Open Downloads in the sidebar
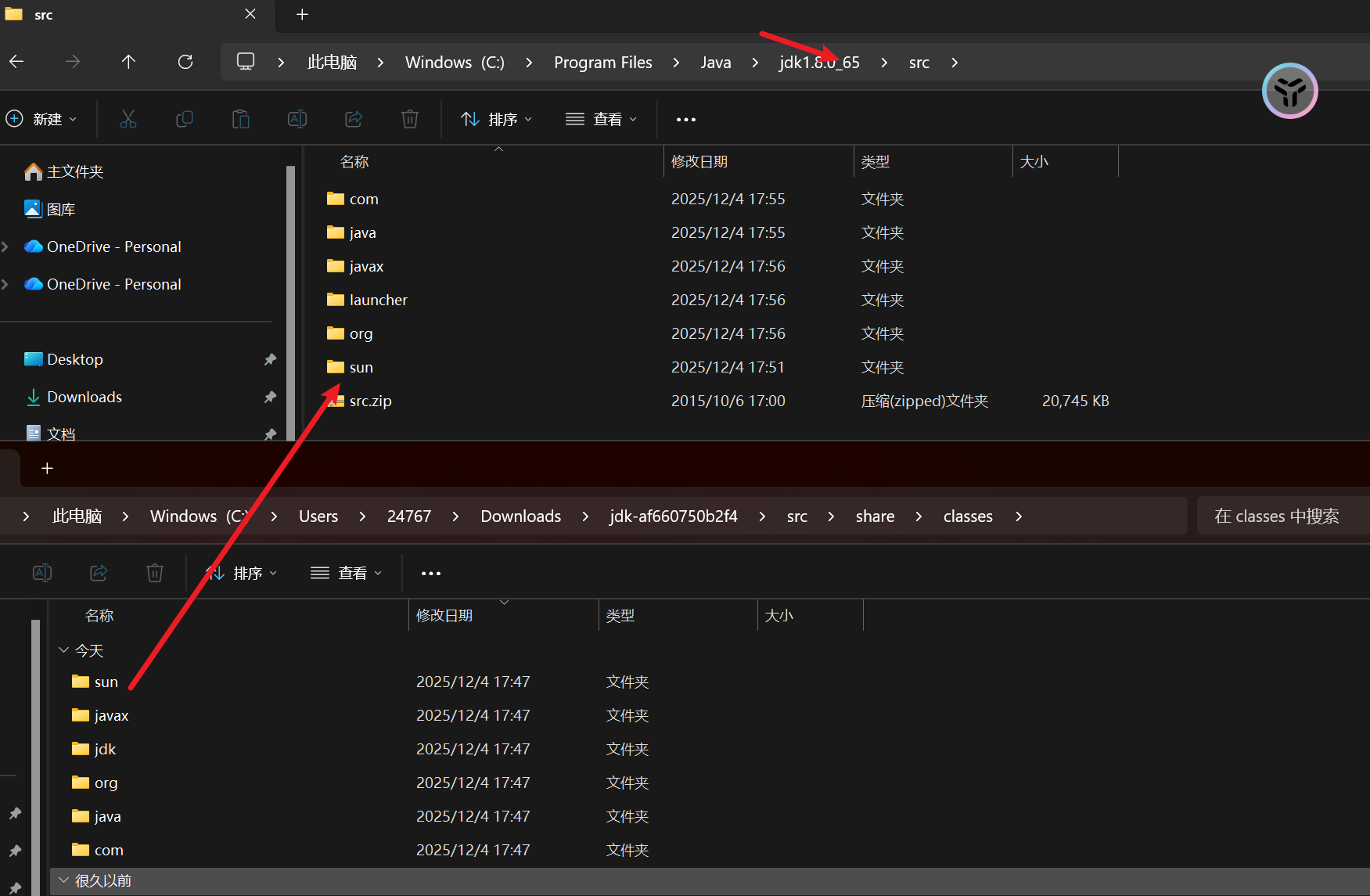 [x=85, y=397]
